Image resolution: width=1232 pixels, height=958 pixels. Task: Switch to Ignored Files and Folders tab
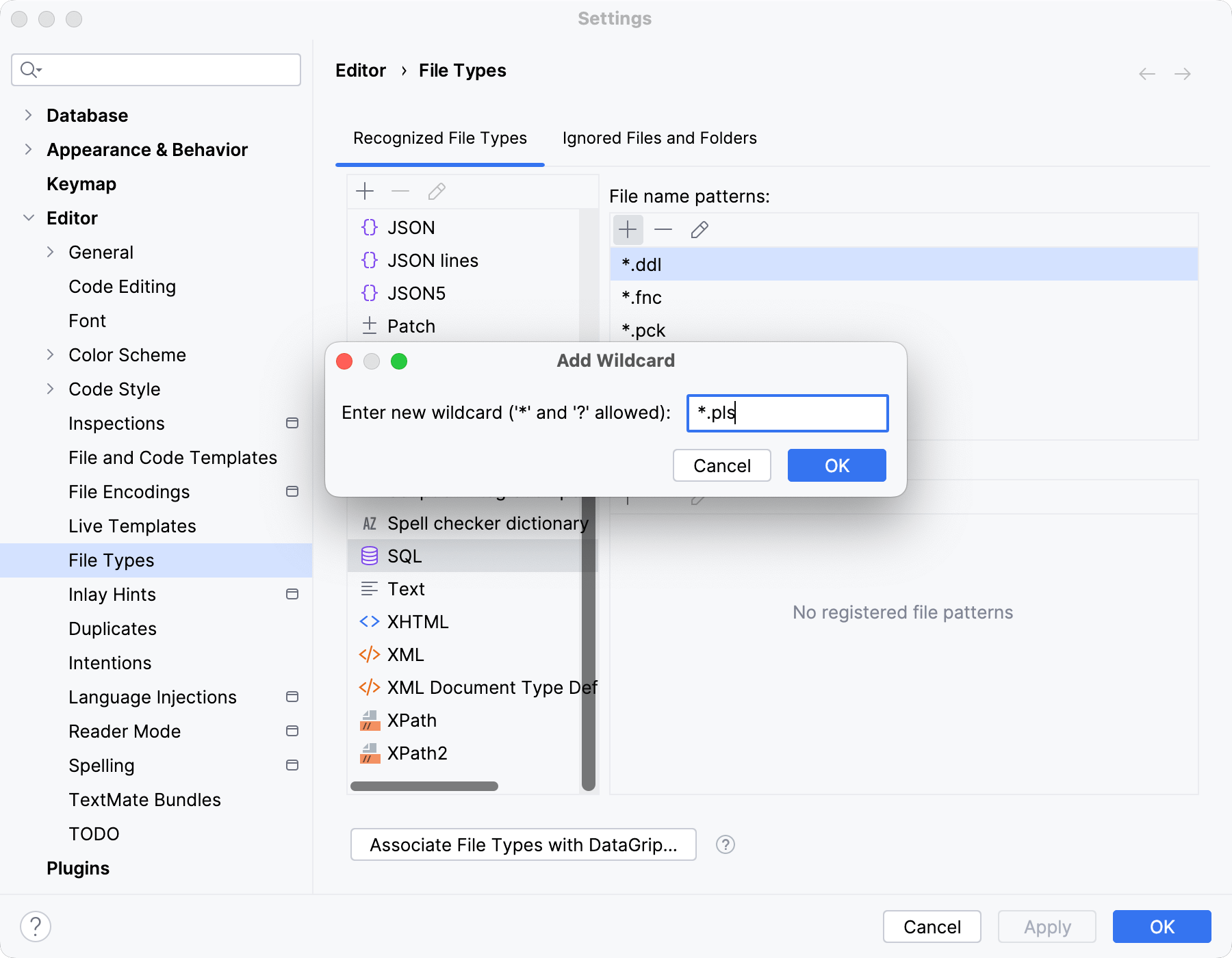pos(659,138)
